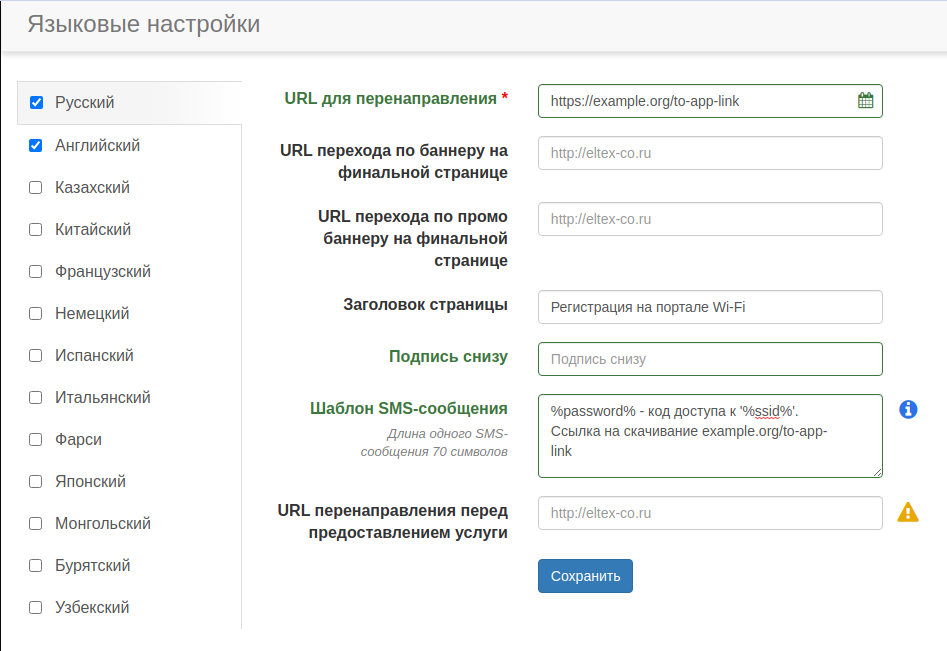Enable the Казахский language checkbox

pos(36,188)
